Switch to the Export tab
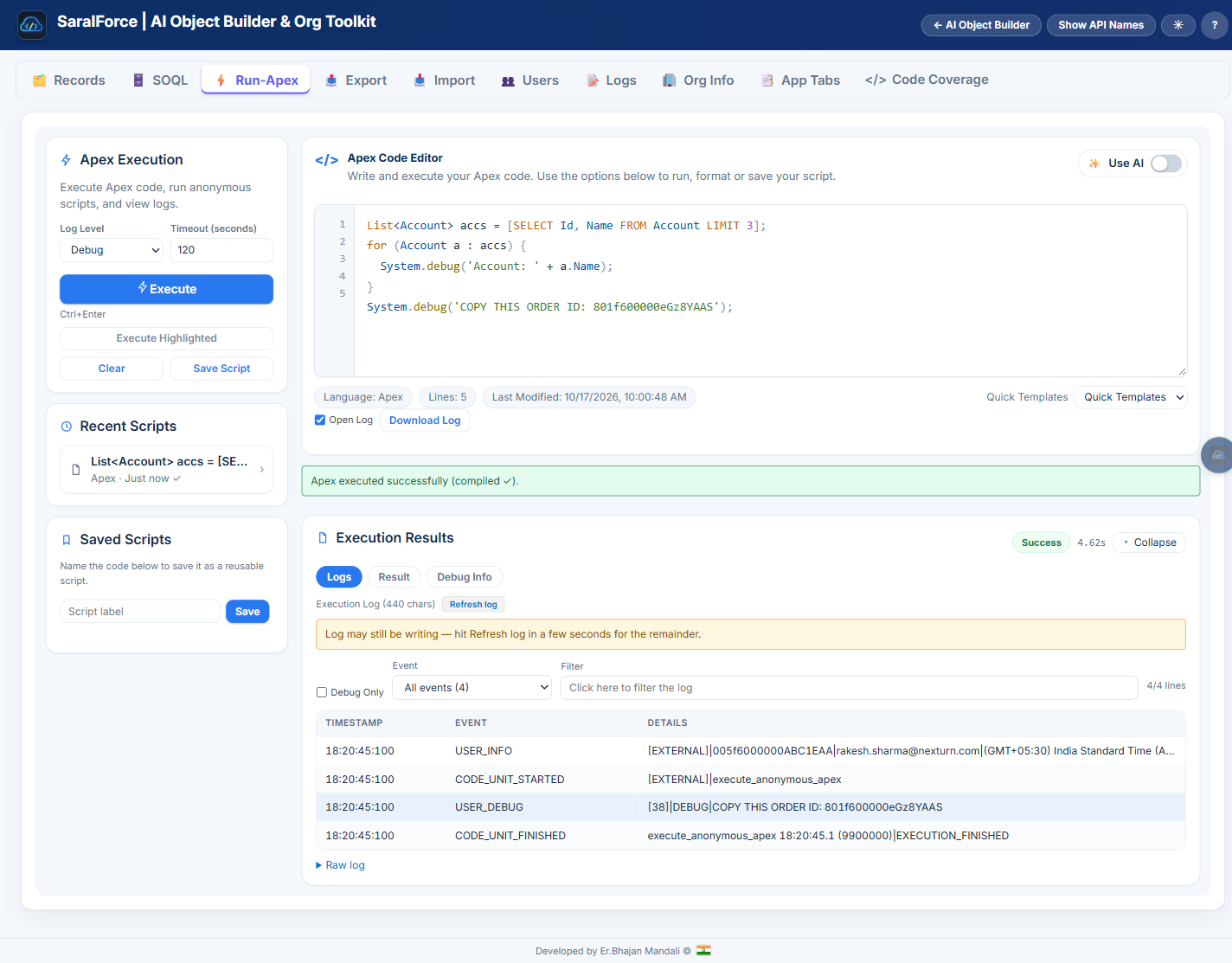 tap(356, 80)
